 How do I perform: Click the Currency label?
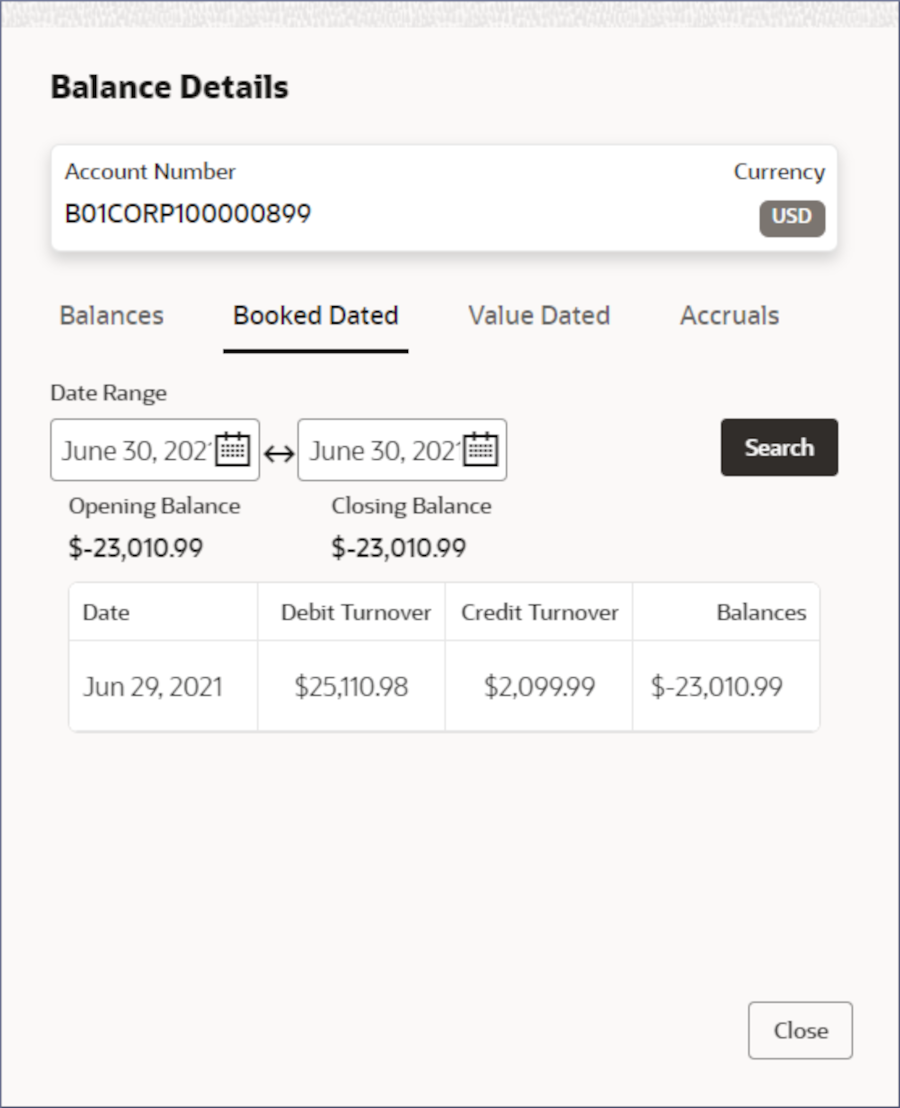pyautogui.click(x=779, y=172)
